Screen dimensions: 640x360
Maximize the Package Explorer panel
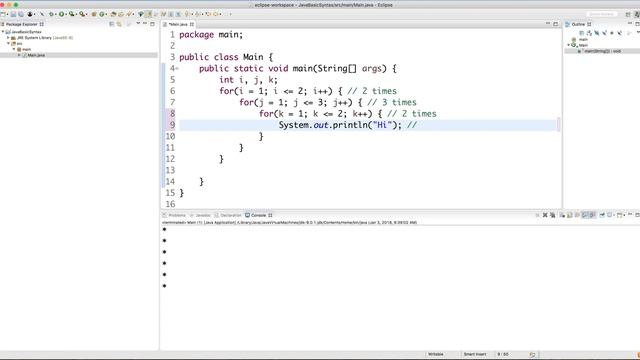152,24
